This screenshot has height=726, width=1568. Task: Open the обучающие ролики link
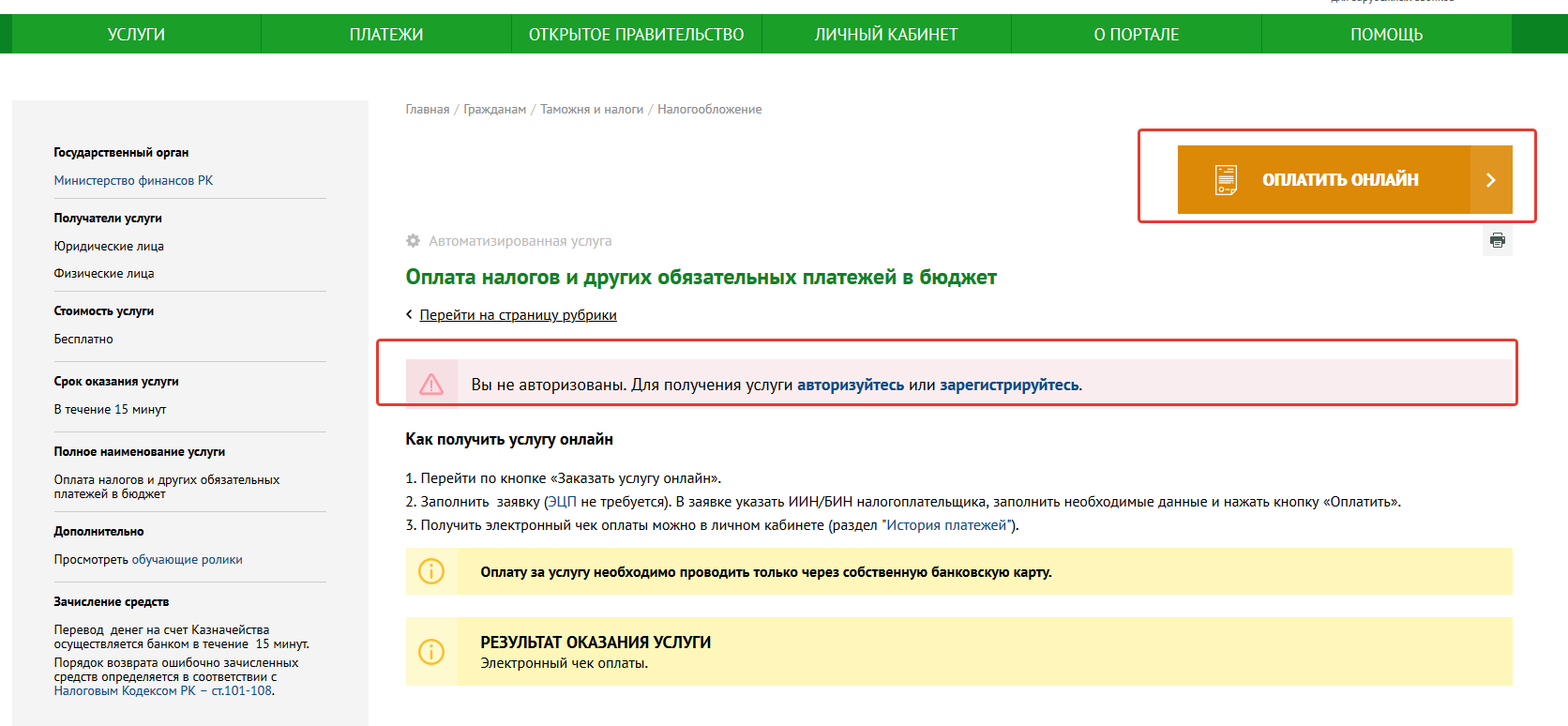(187, 560)
